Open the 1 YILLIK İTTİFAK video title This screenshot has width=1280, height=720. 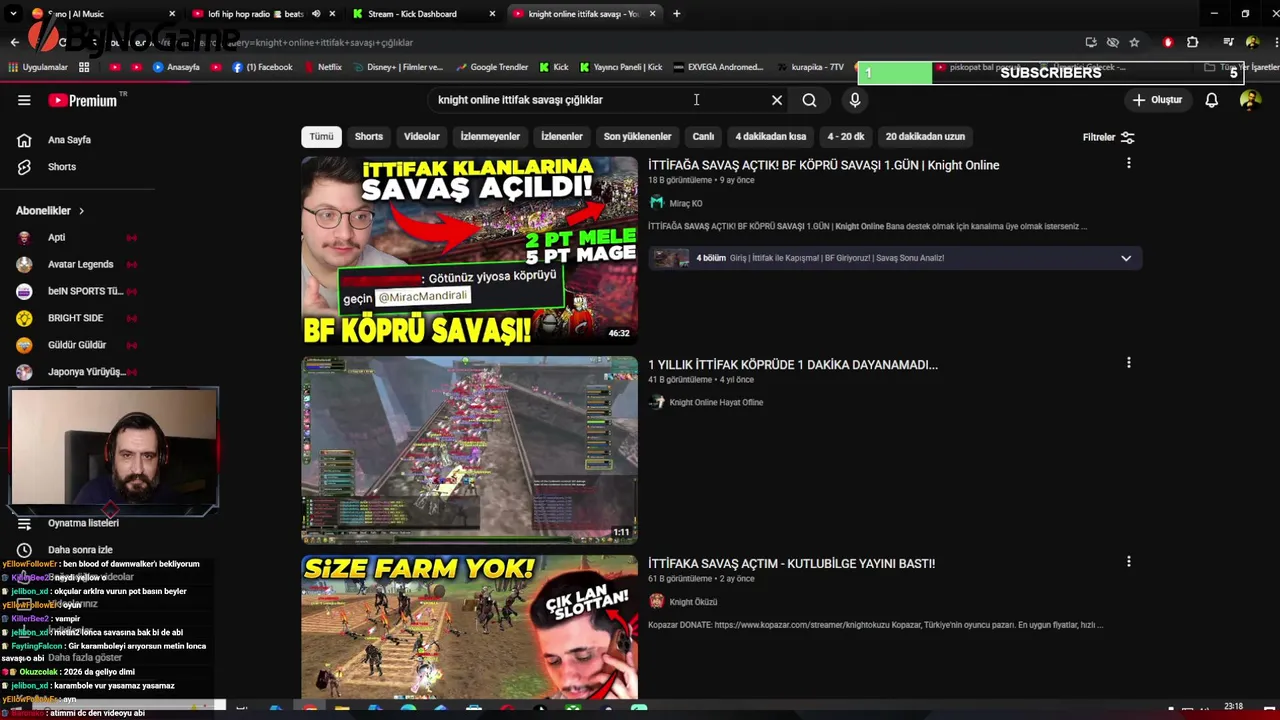793,365
